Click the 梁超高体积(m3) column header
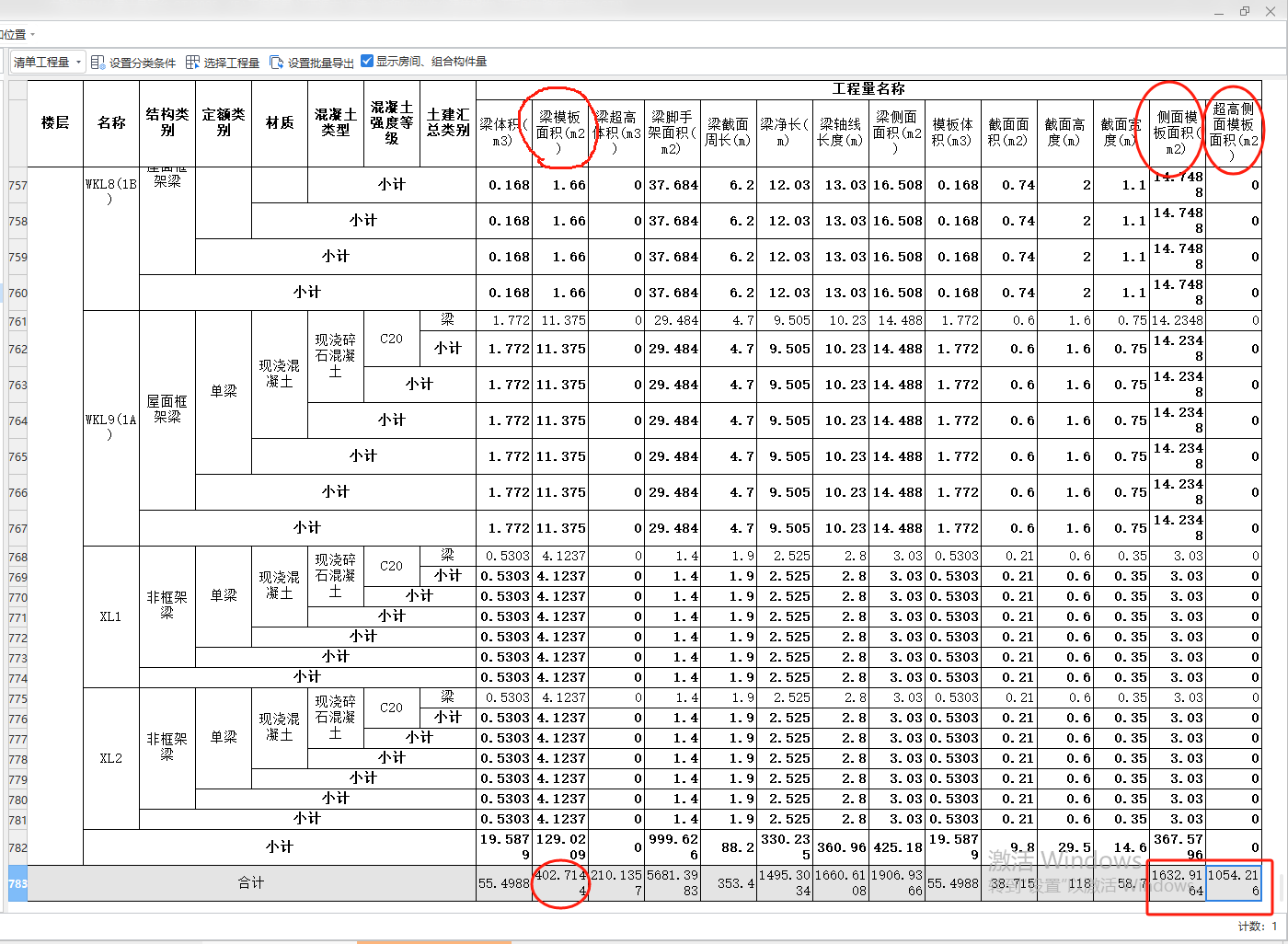 click(x=616, y=132)
